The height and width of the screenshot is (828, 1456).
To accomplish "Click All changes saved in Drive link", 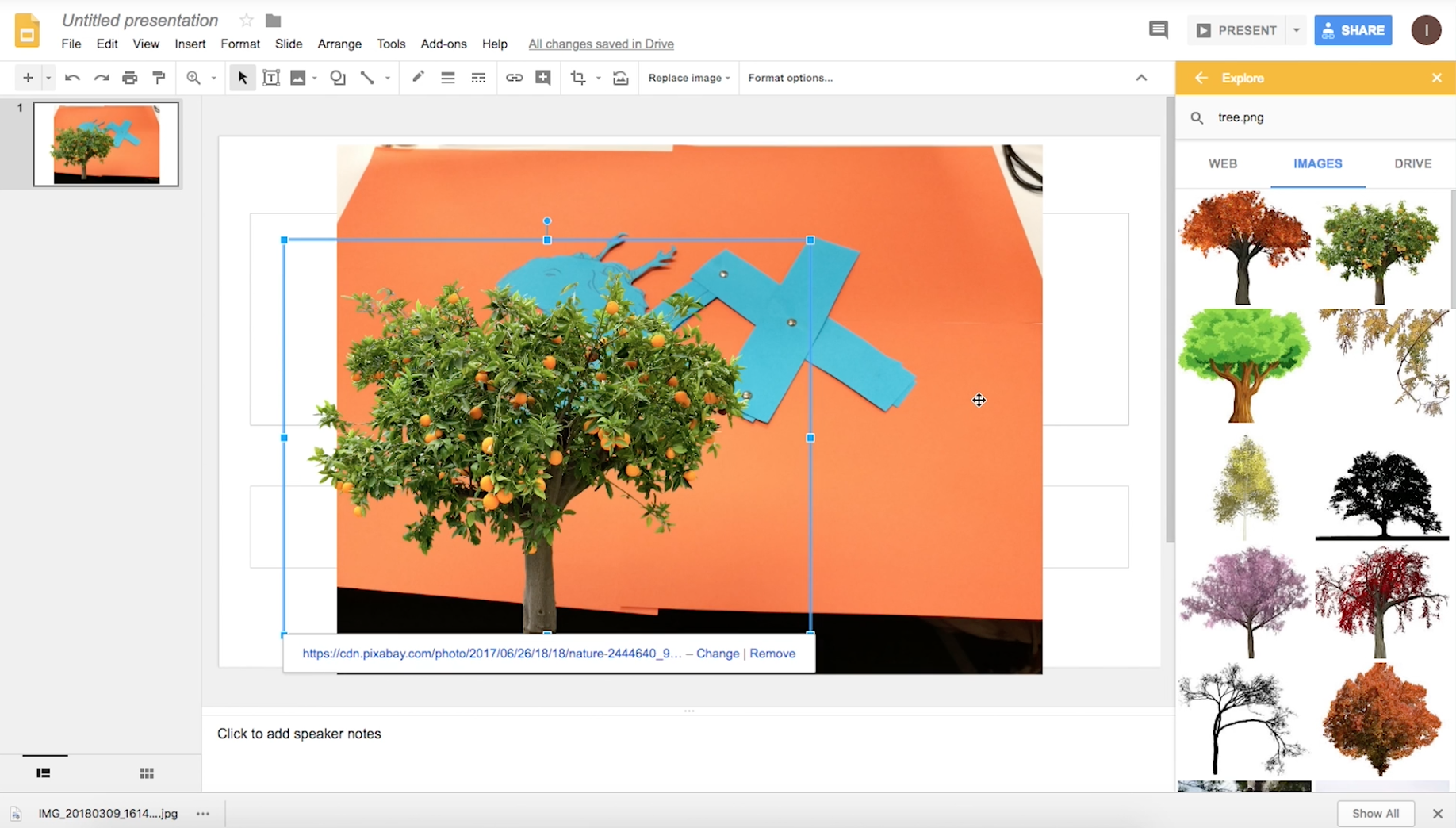I will (601, 44).
